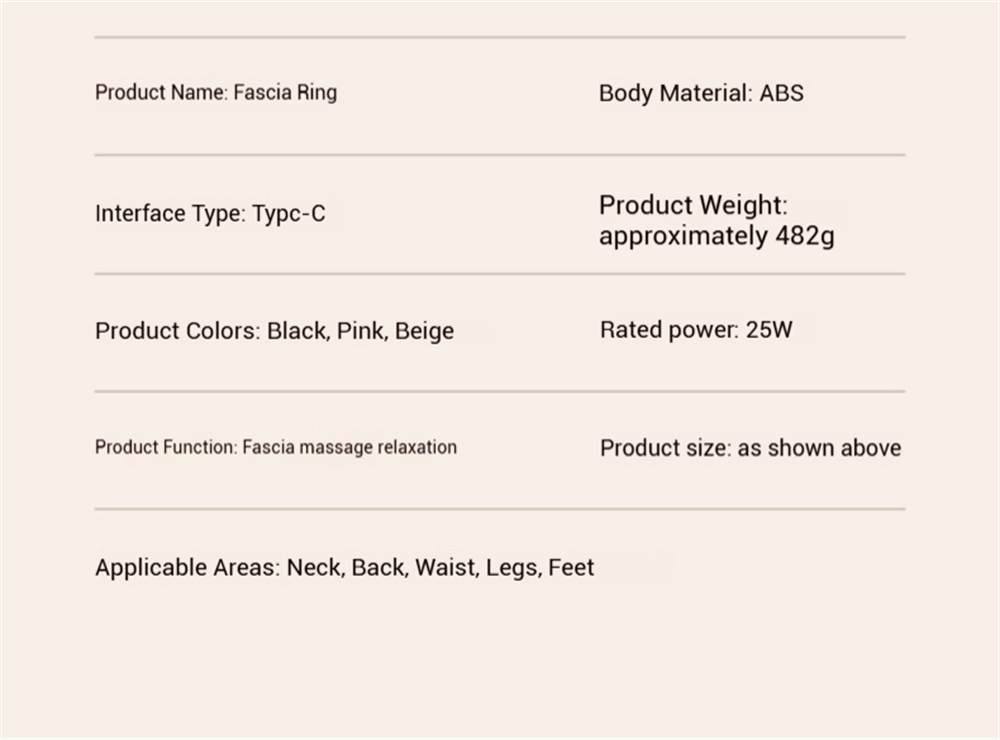The width and height of the screenshot is (1000, 740).
Task: Select the text Fascia massage relaxation
Action: click(x=349, y=447)
